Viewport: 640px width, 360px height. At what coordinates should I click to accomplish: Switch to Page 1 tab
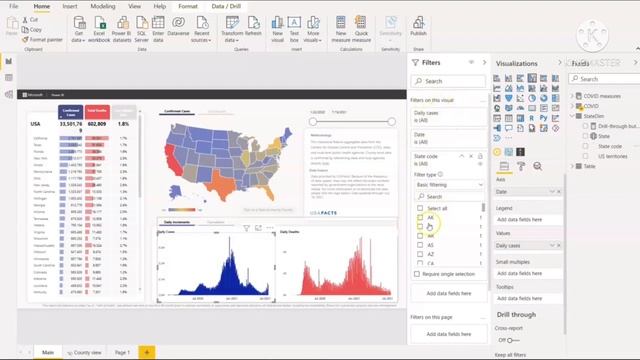tap(122, 352)
